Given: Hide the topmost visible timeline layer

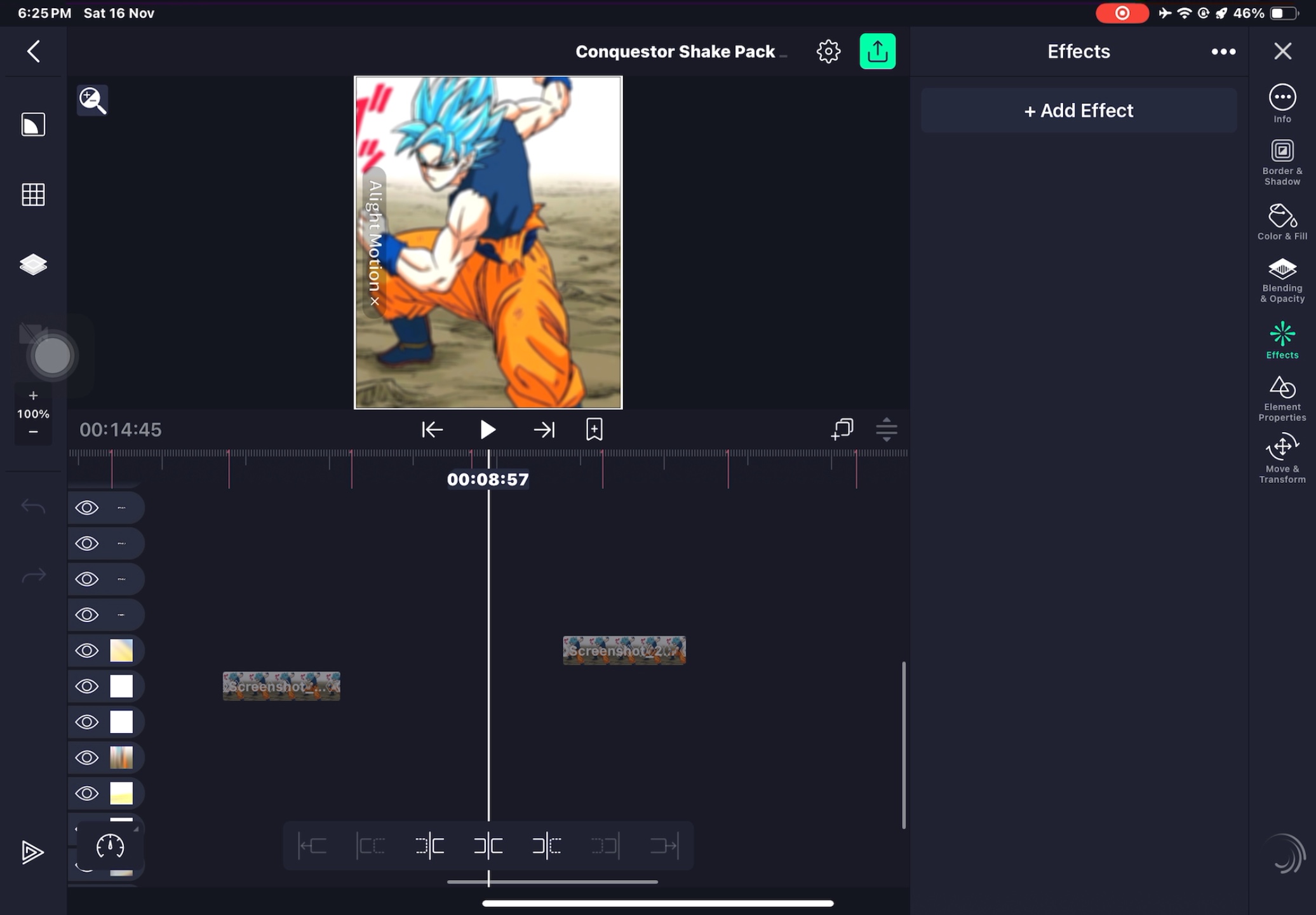Looking at the screenshot, I should point(87,508).
